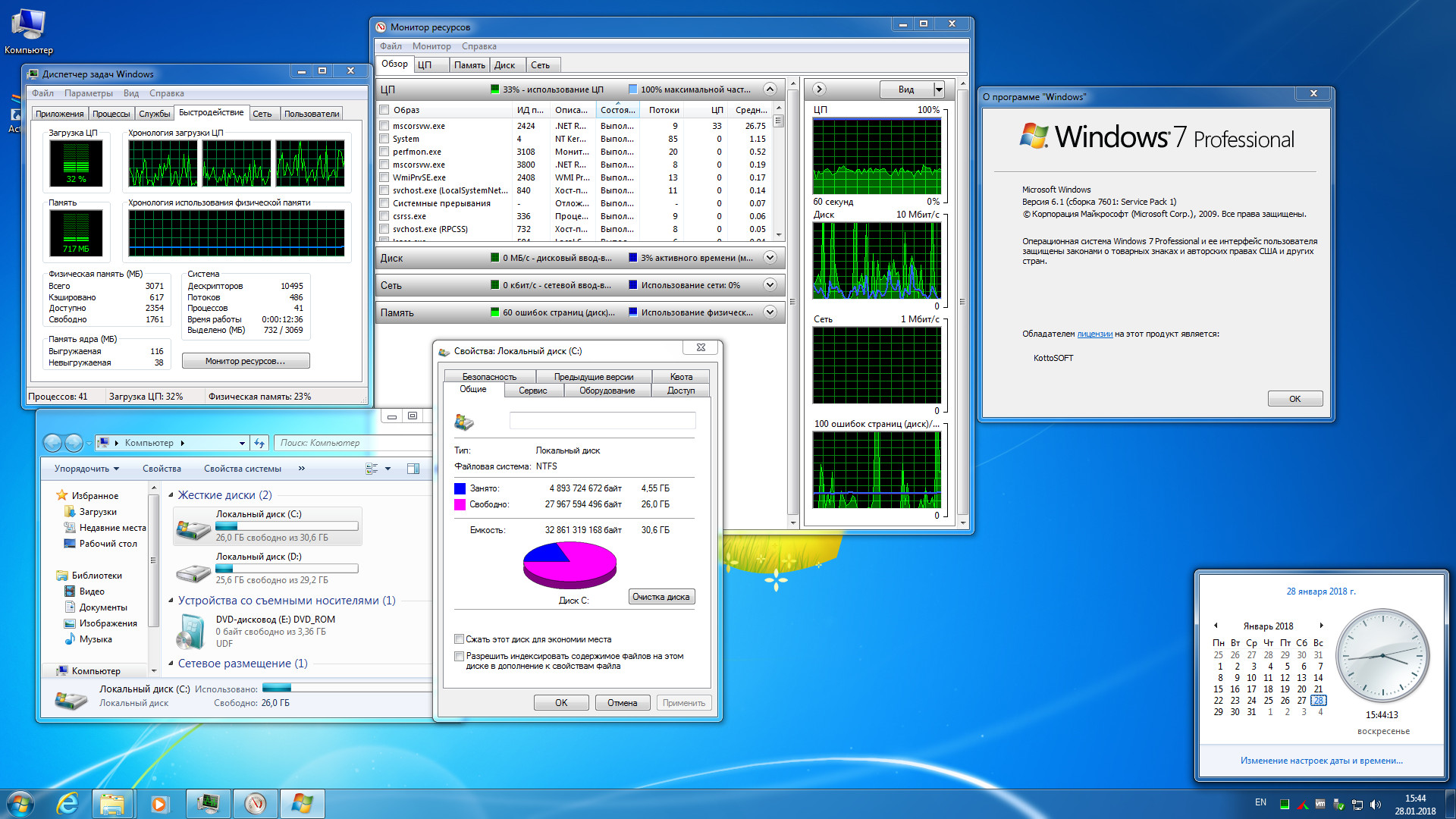Click the volume speaker tray icon
The width and height of the screenshot is (1456, 819).
click(1376, 805)
